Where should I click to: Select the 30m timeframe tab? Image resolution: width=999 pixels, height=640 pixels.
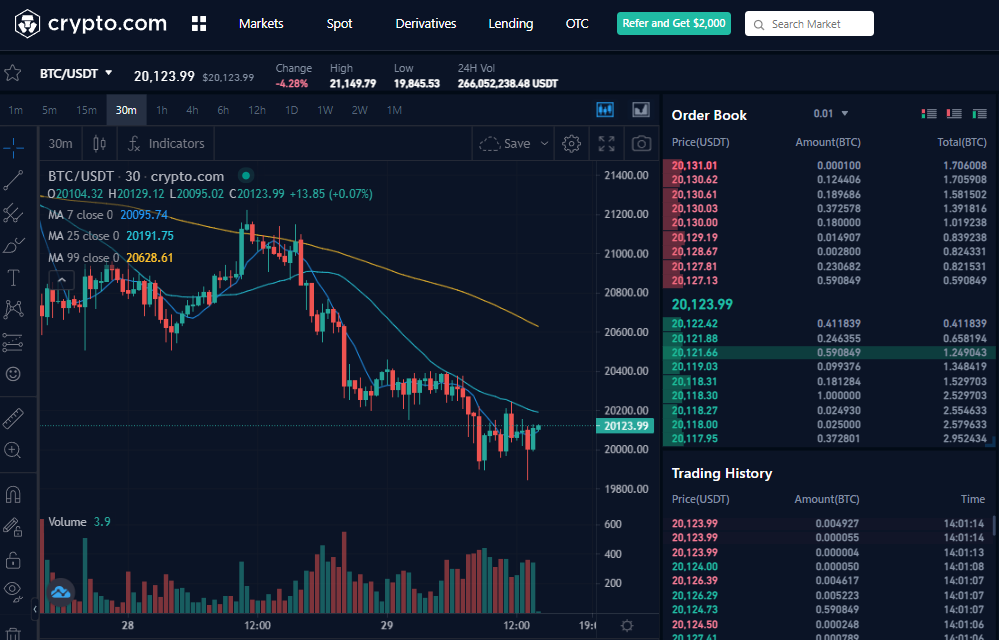[126, 110]
